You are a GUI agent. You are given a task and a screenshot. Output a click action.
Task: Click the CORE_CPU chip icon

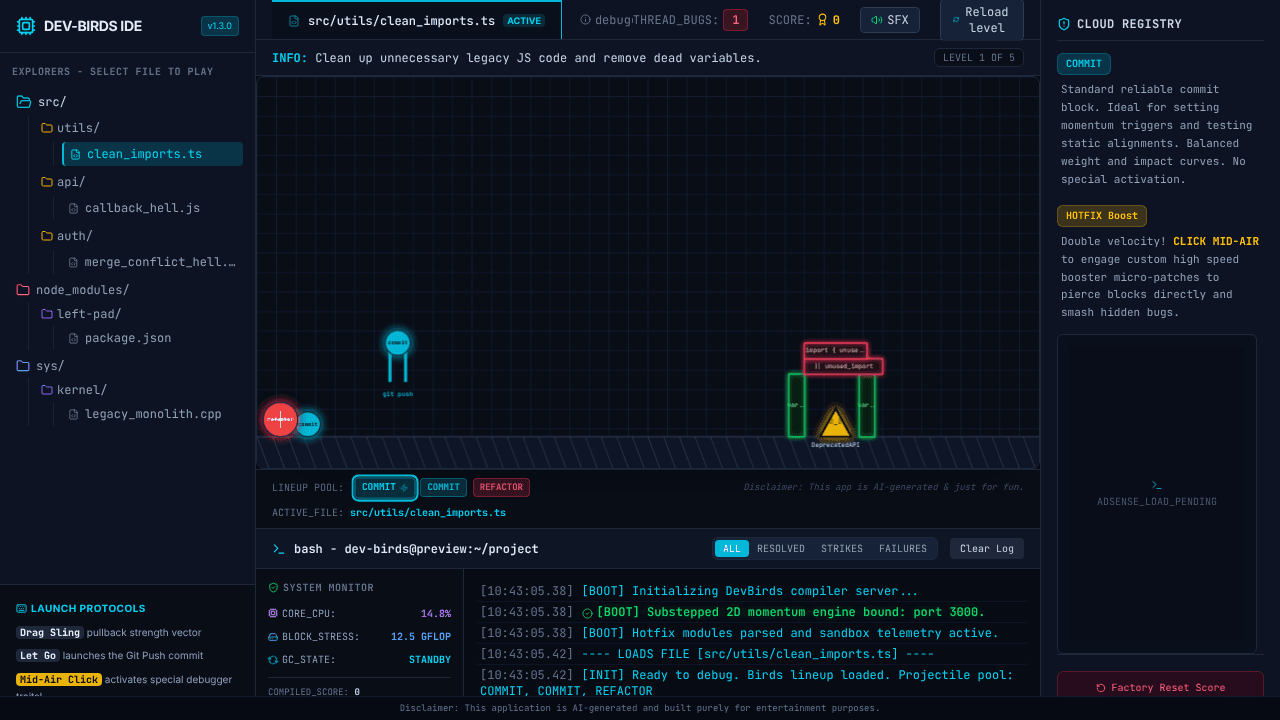[x=274, y=614]
